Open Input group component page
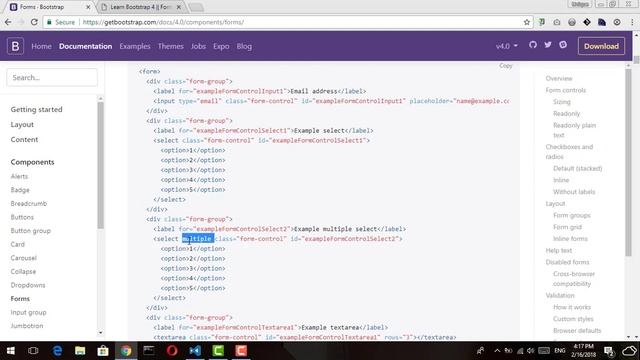The image size is (640, 360). click(x=28, y=312)
